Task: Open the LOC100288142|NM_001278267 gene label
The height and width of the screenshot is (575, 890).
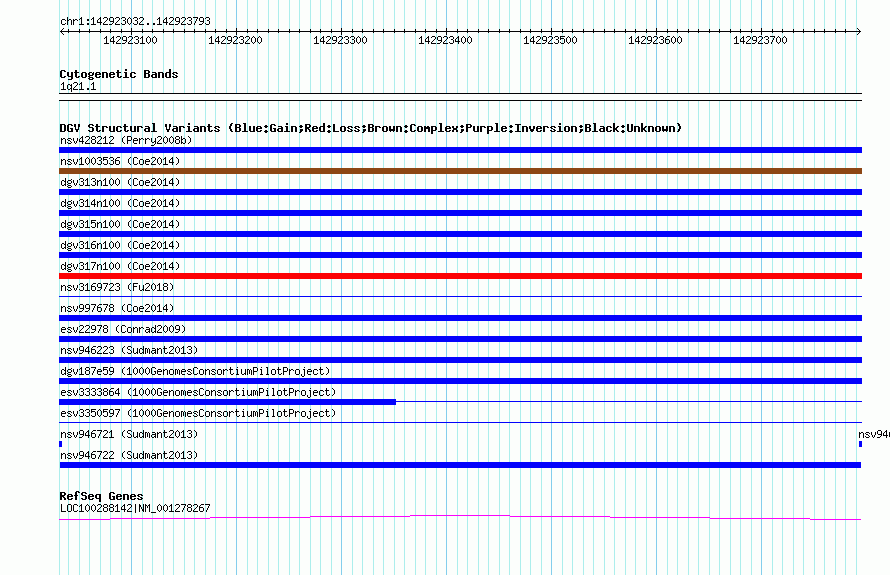Action: 135,508
